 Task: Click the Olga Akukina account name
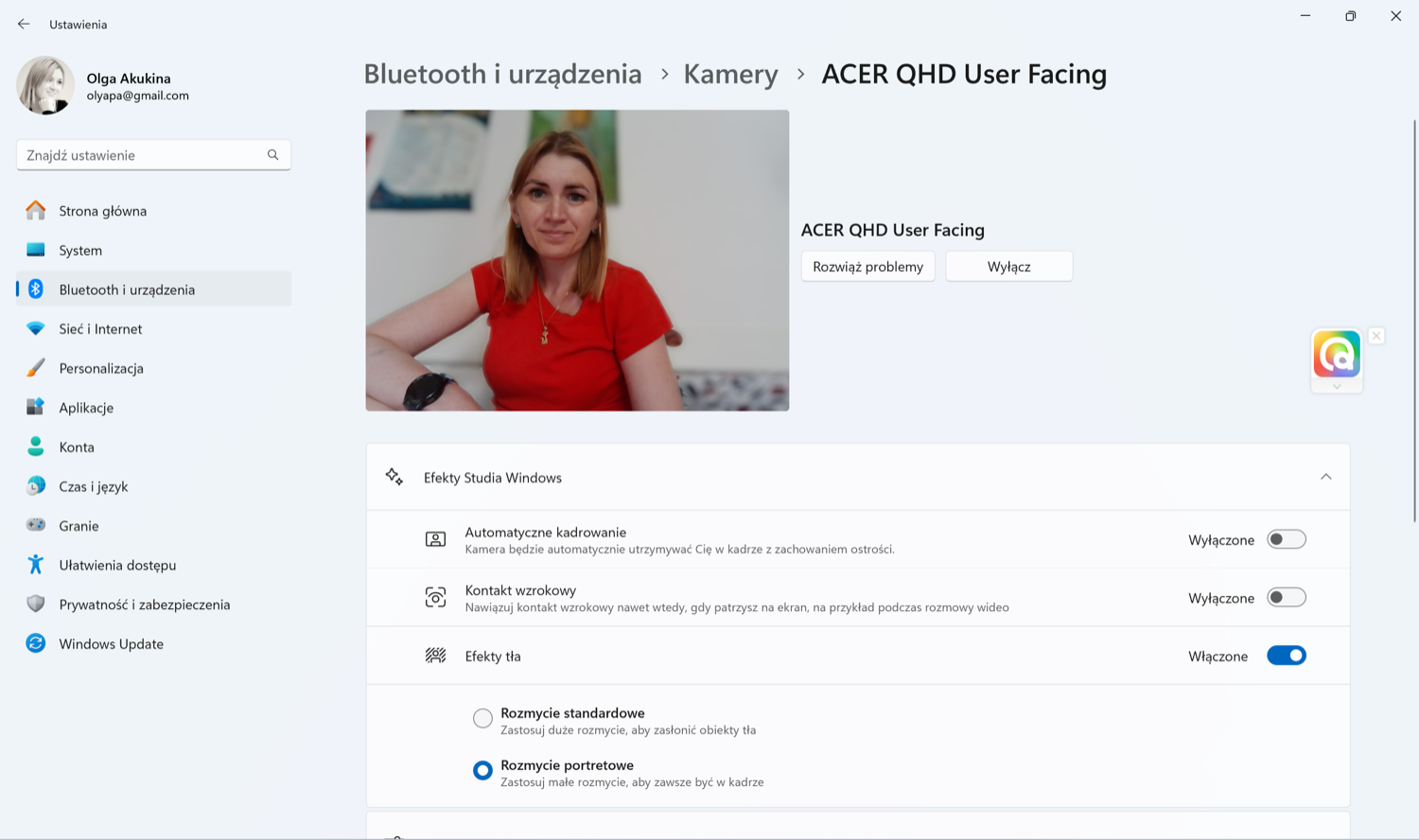coord(129,79)
